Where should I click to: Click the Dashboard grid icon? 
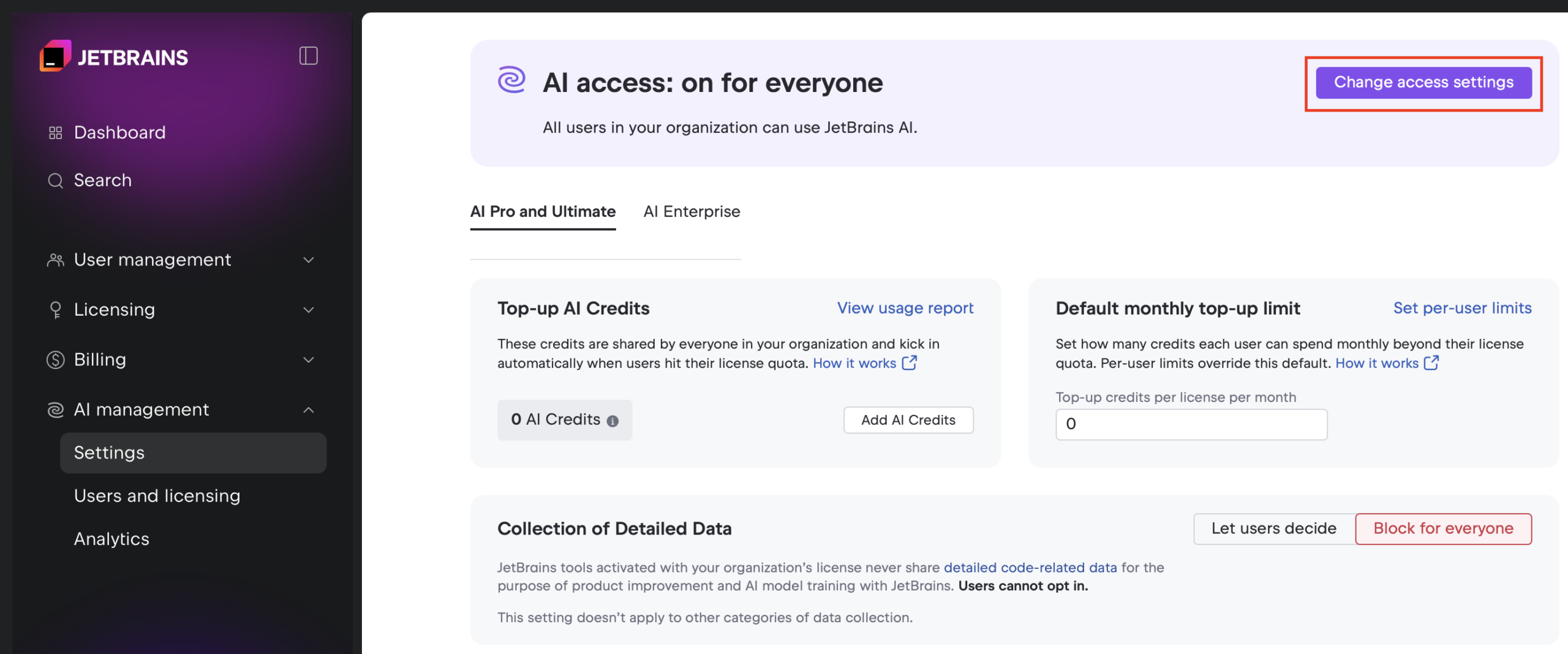coord(56,132)
